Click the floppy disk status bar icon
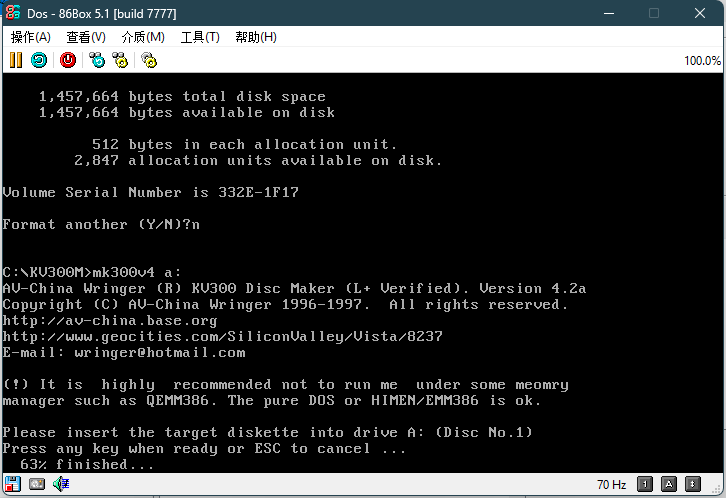 [13, 485]
